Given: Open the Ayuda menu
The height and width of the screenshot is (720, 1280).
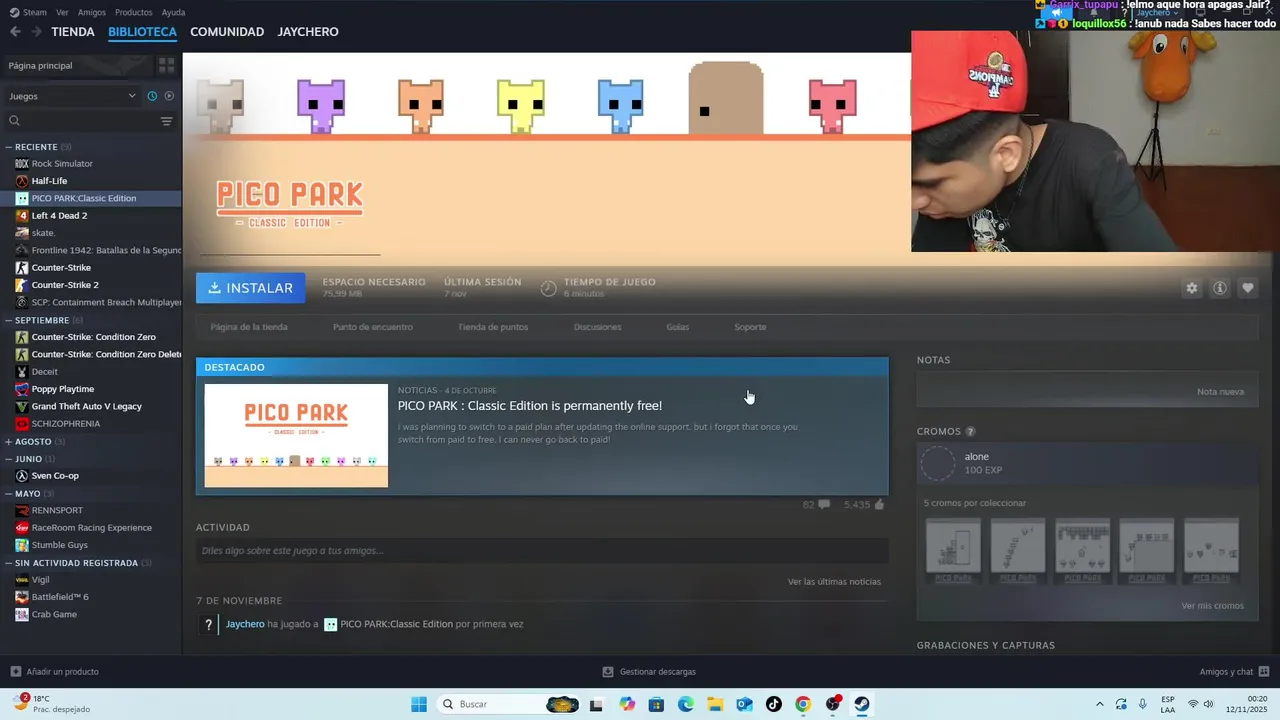Looking at the screenshot, I should [173, 12].
